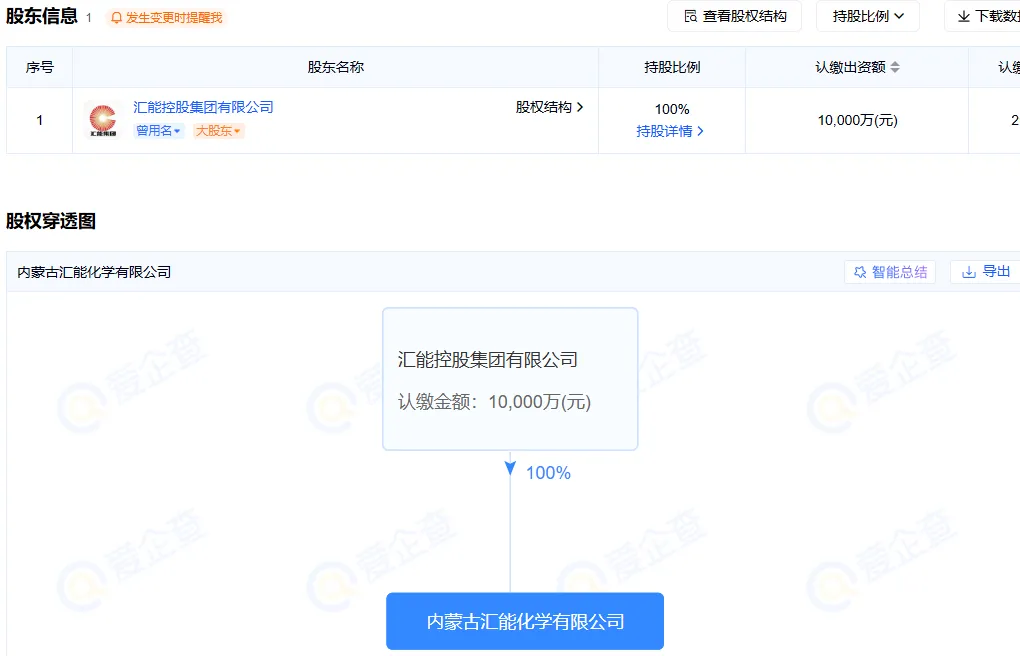Click the 智能总结 button
The width and height of the screenshot is (1020, 656).
click(x=890, y=272)
